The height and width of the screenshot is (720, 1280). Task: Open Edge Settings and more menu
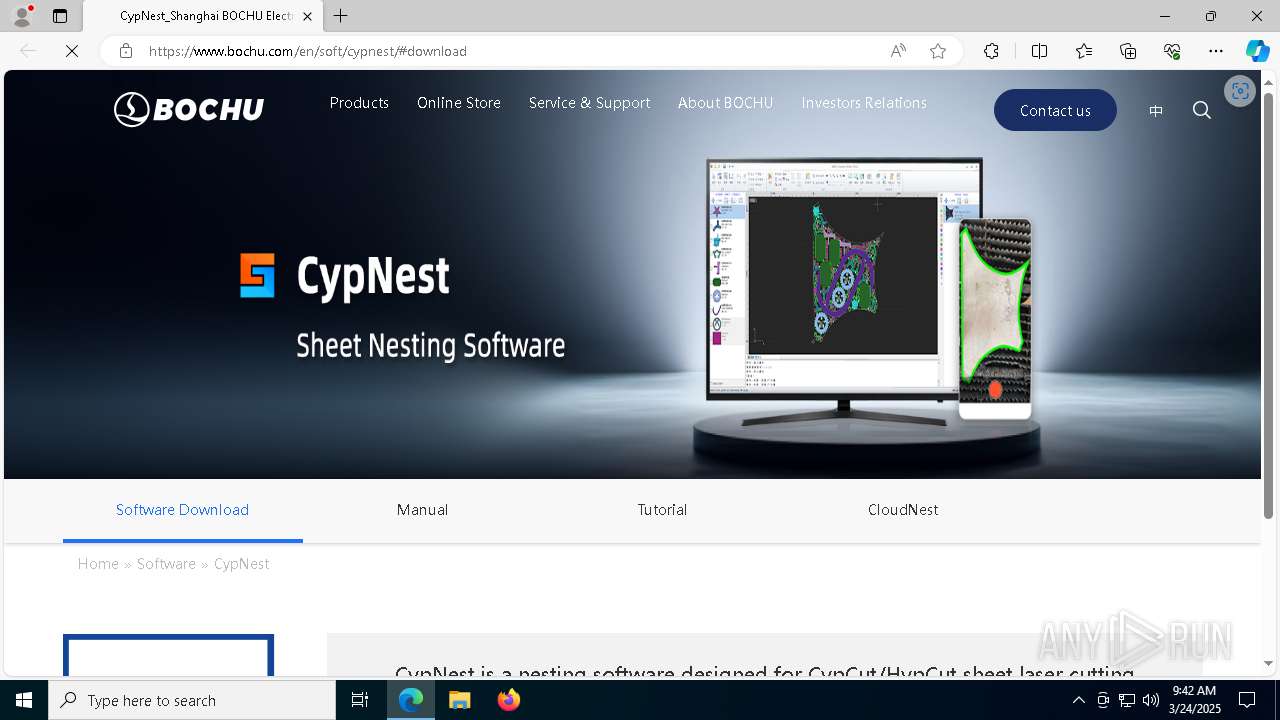pyautogui.click(x=1216, y=51)
